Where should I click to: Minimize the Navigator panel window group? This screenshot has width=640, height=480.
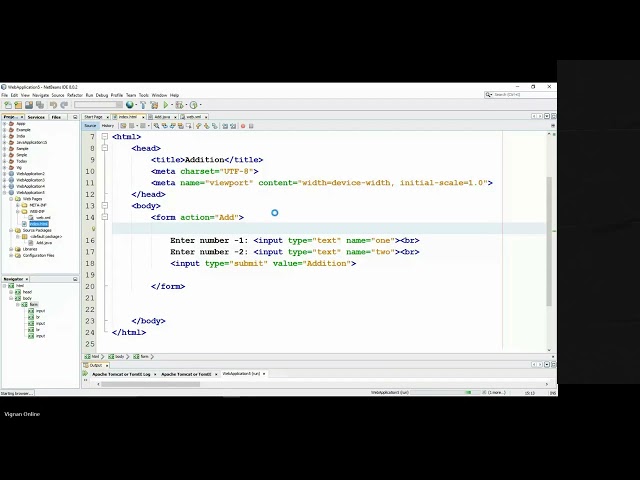[75, 279]
